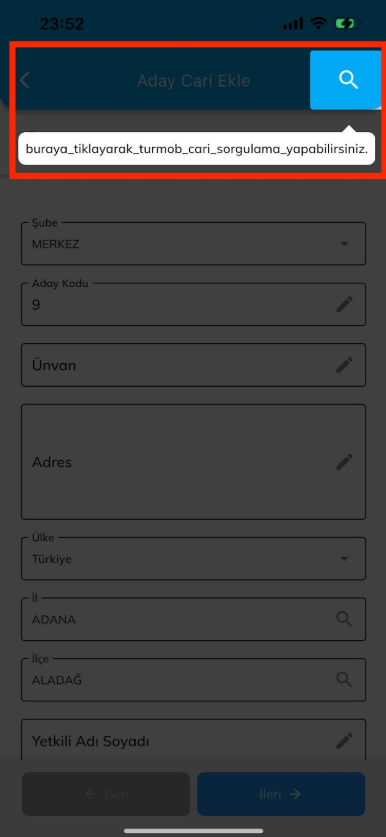Tap pencil icon in Yetkili Adı Soyadı field
This screenshot has width=386, height=837.
[344, 740]
